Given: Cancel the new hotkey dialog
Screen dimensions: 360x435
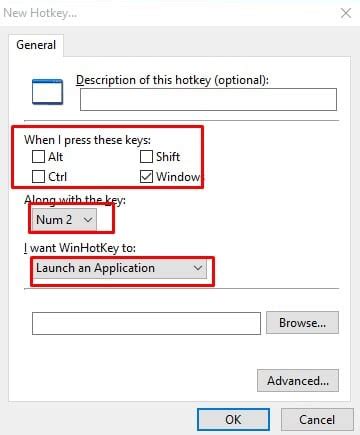Looking at the screenshot, I should pos(317,419).
